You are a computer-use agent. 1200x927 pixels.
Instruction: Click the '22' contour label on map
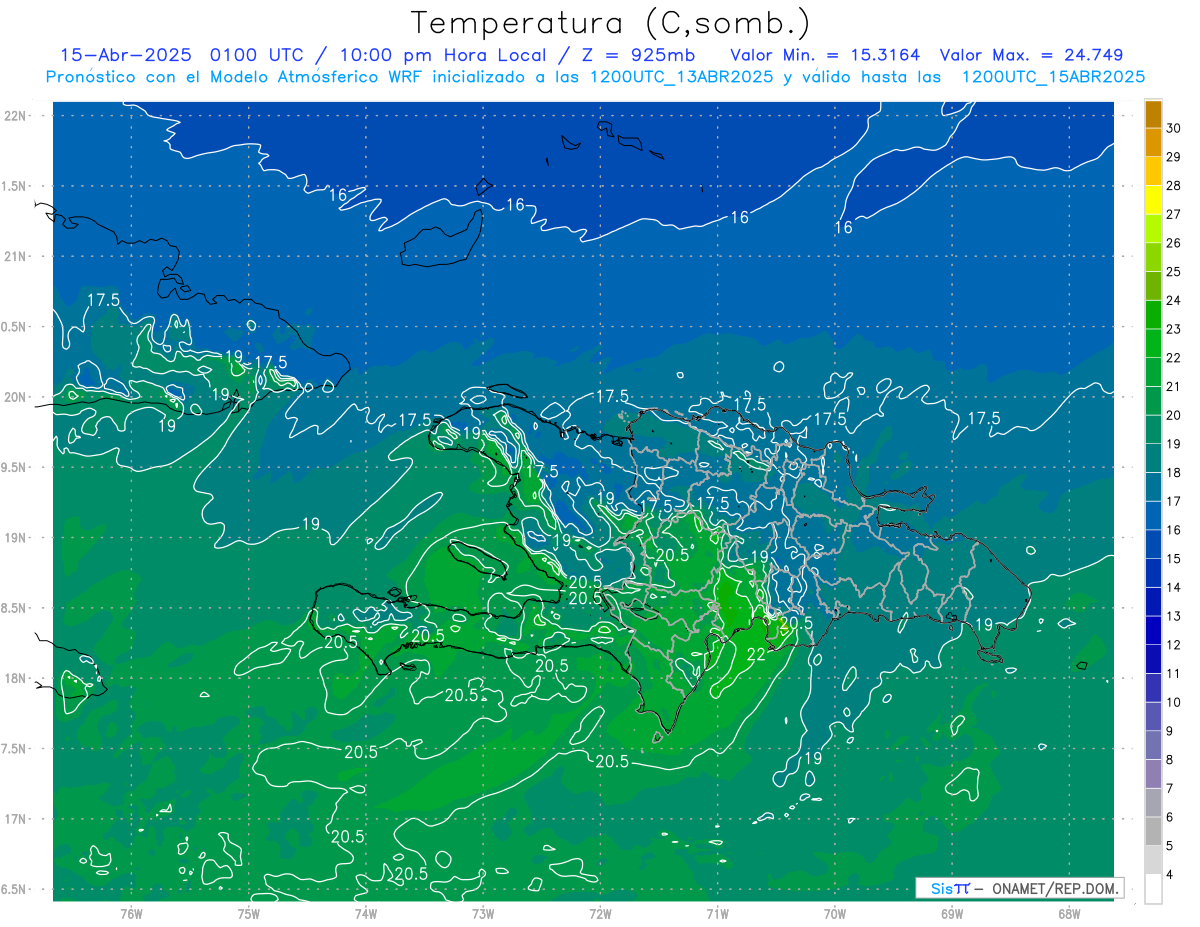[757, 654]
